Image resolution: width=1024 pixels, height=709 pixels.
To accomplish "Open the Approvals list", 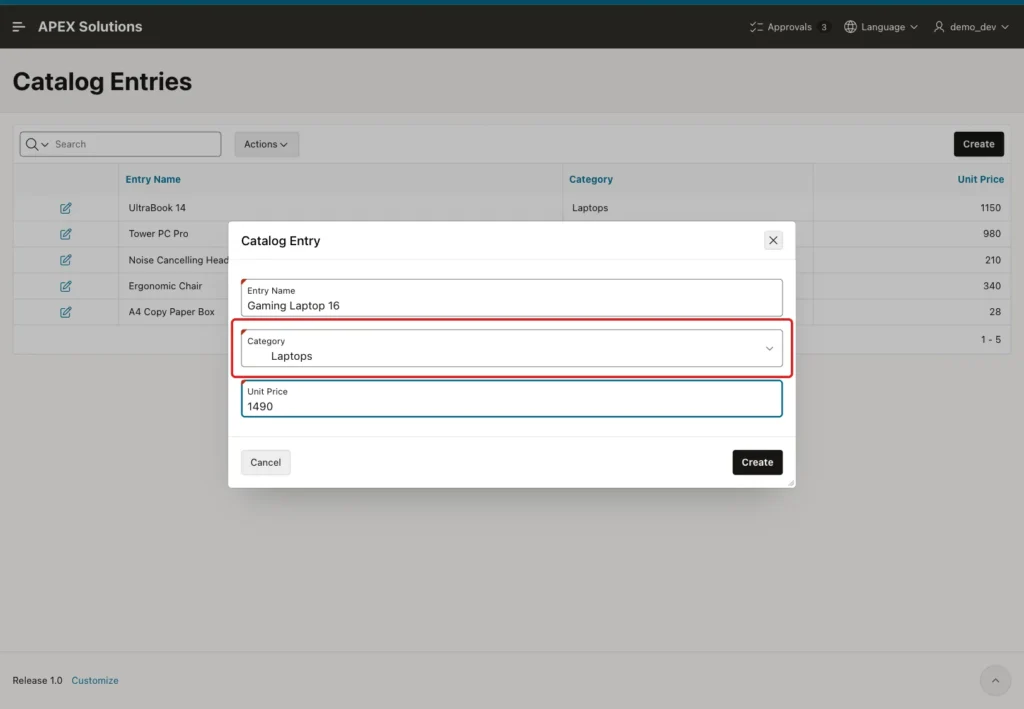I will pyautogui.click(x=789, y=27).
